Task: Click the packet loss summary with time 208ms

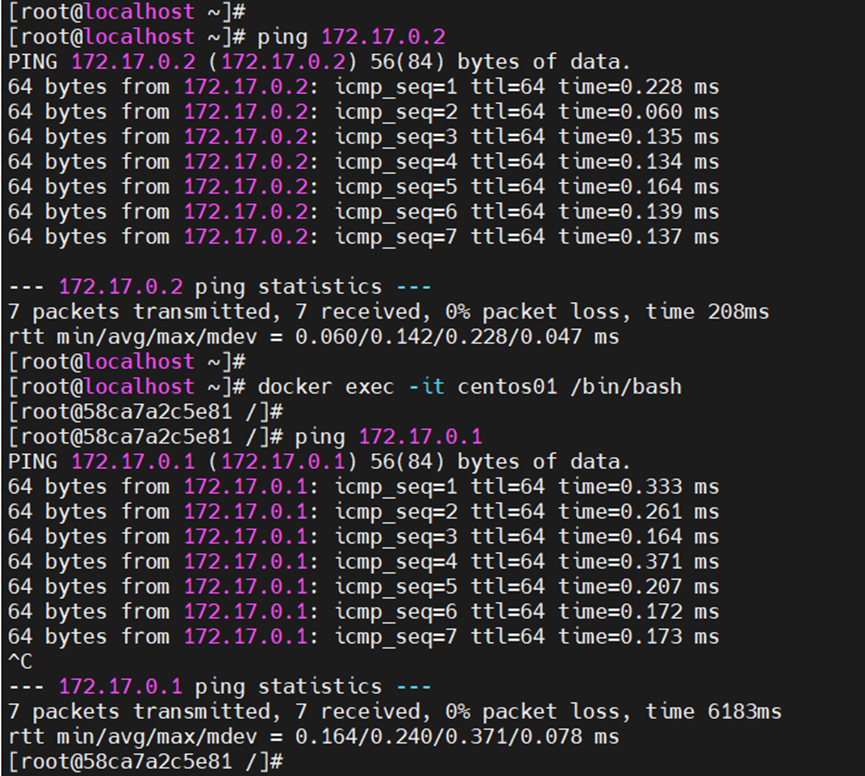Action: [x=388, y=312]
